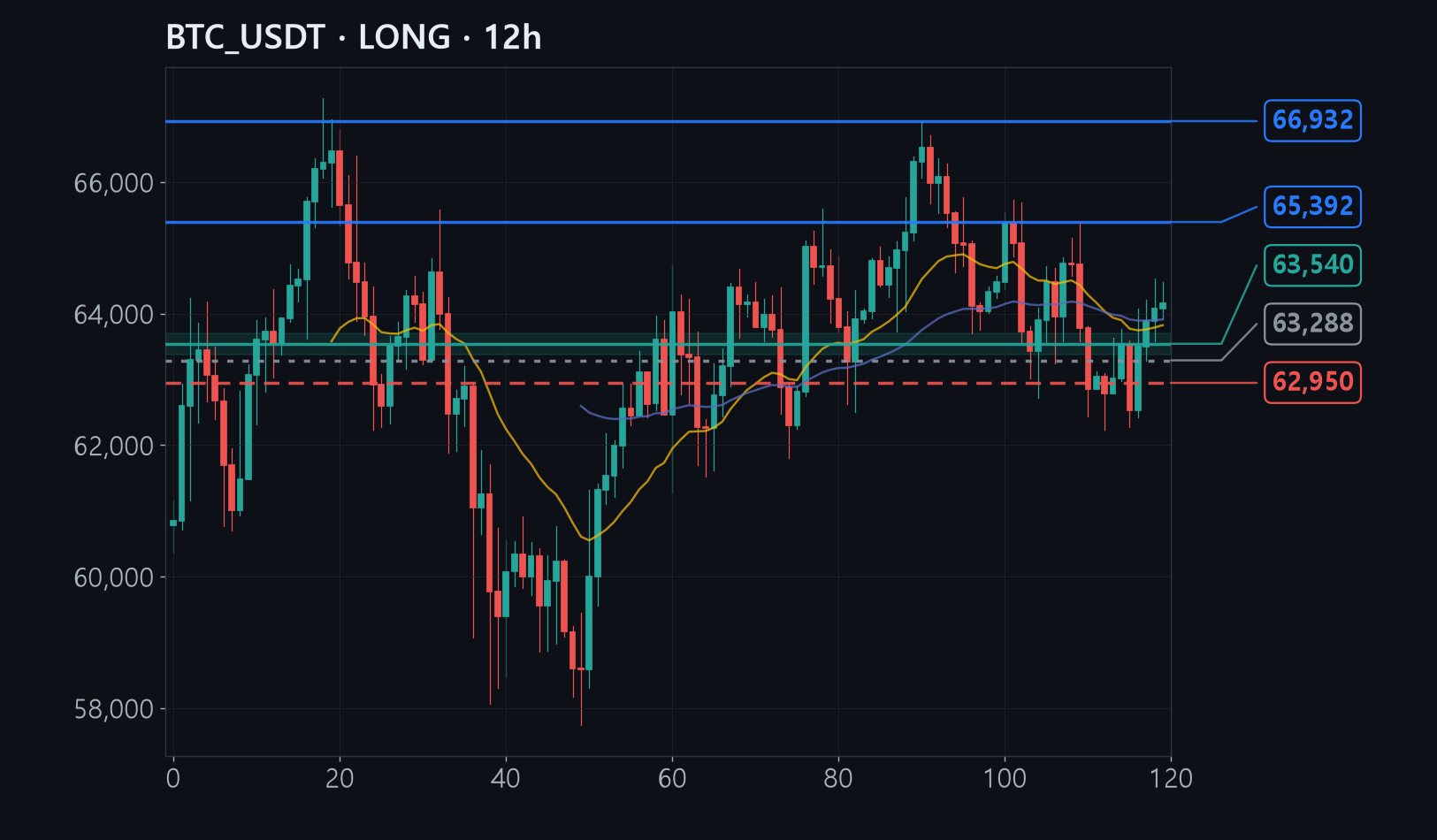
Task: Click the x-axis tick label 100
Action: 1005,778
